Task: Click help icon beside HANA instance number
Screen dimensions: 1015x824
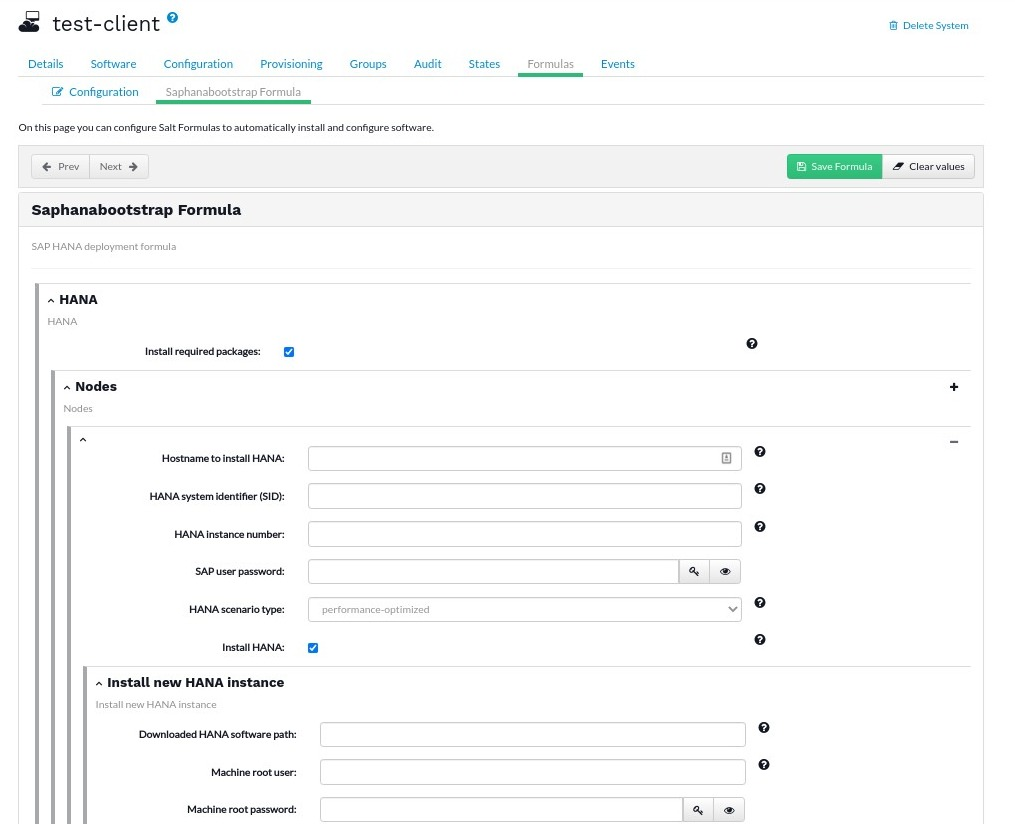Action: pyautogui.click(x=759, y=526)
